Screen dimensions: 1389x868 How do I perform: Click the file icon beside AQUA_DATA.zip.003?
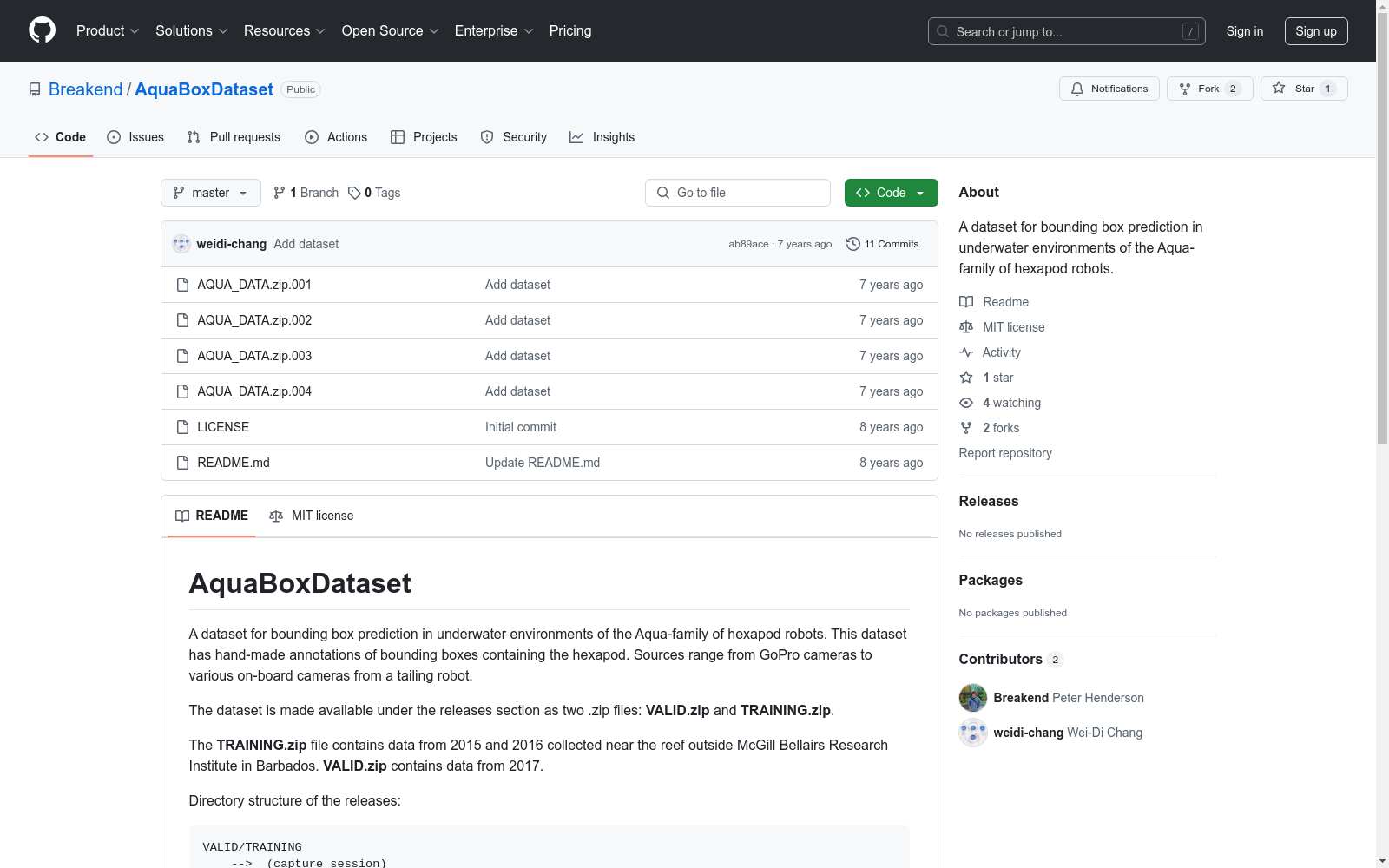[182, 356]
